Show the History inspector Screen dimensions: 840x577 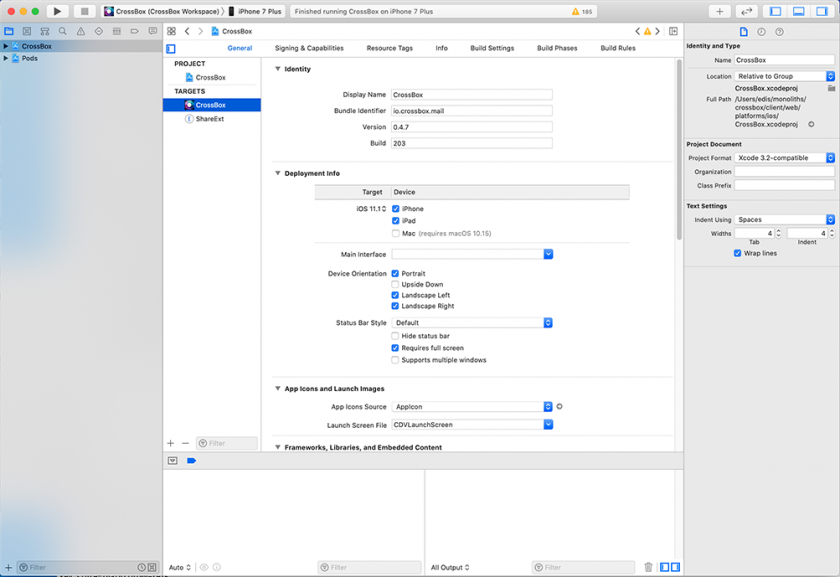point(761,32)
